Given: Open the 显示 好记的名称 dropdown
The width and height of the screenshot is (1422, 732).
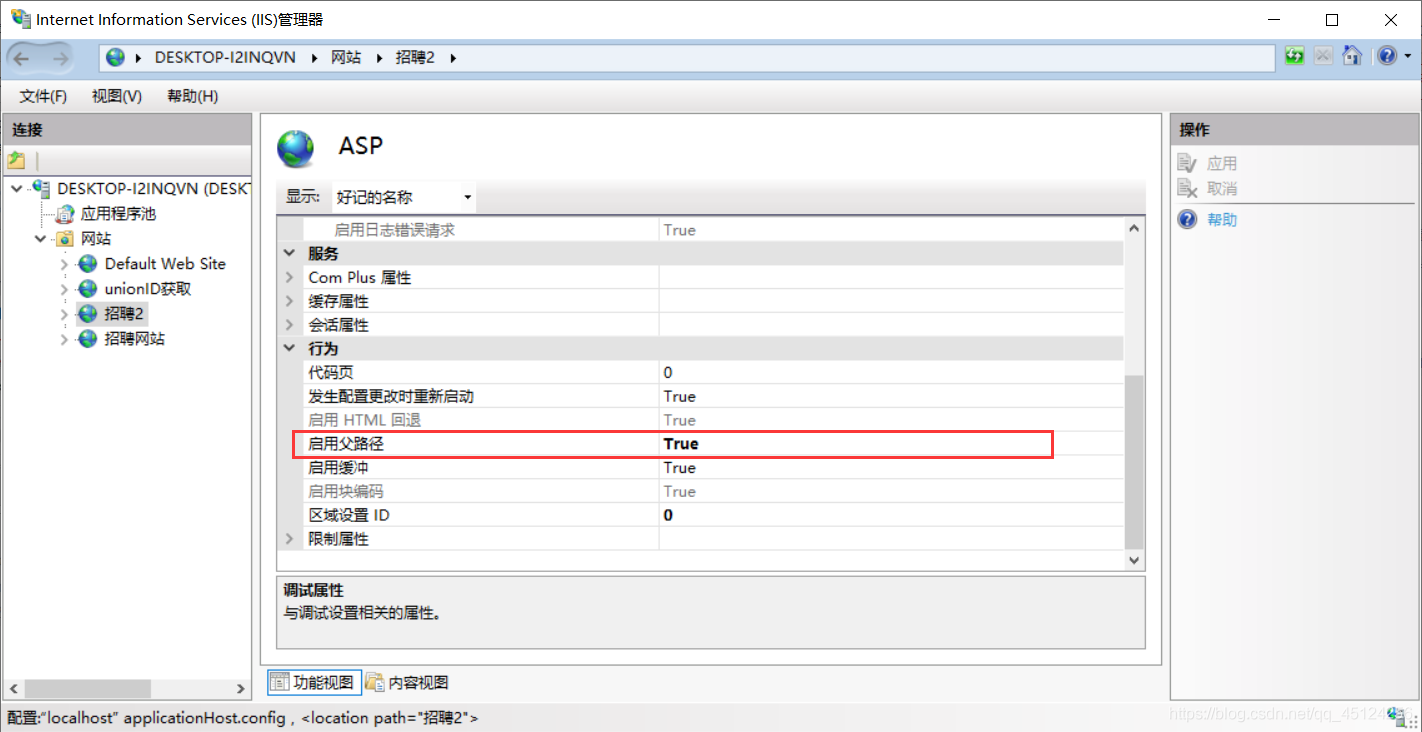Looking at the screenshot, I should tap(403, 197).
